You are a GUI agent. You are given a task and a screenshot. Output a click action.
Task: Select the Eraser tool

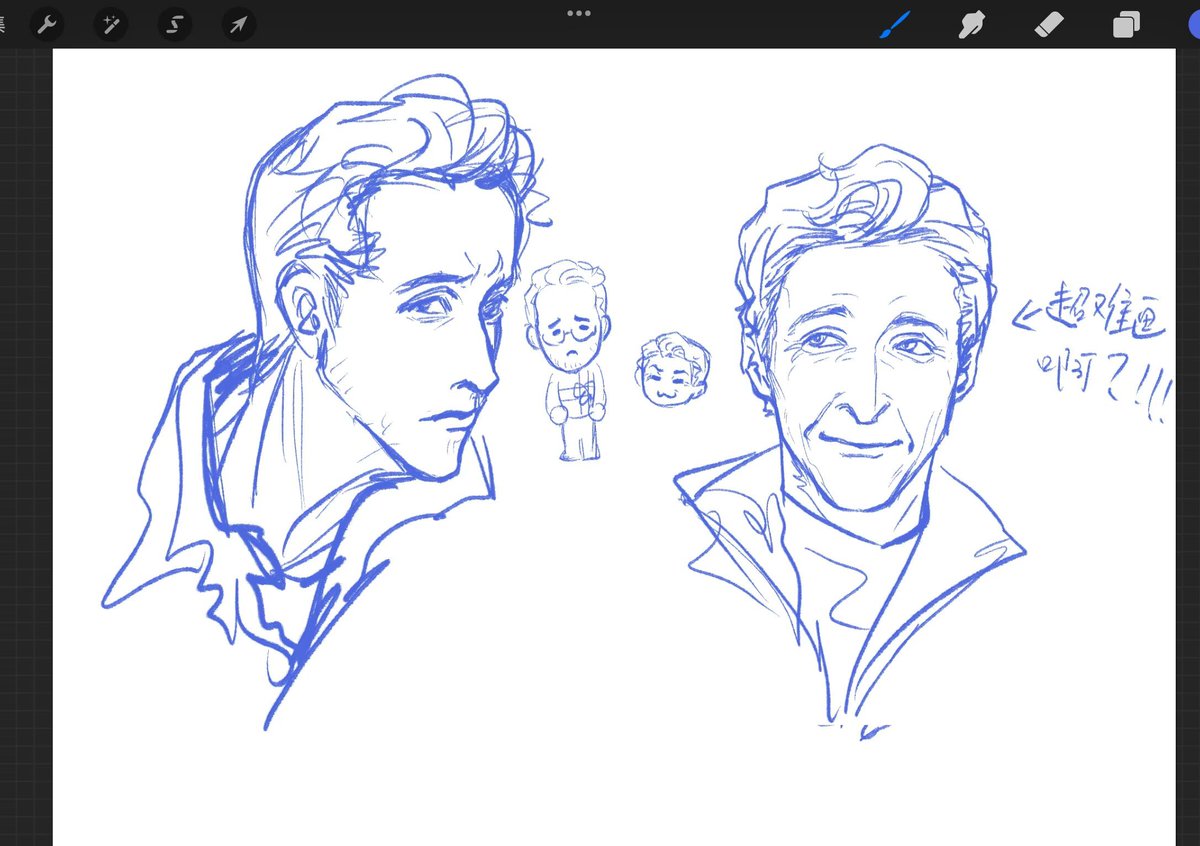click(1048, 24)
